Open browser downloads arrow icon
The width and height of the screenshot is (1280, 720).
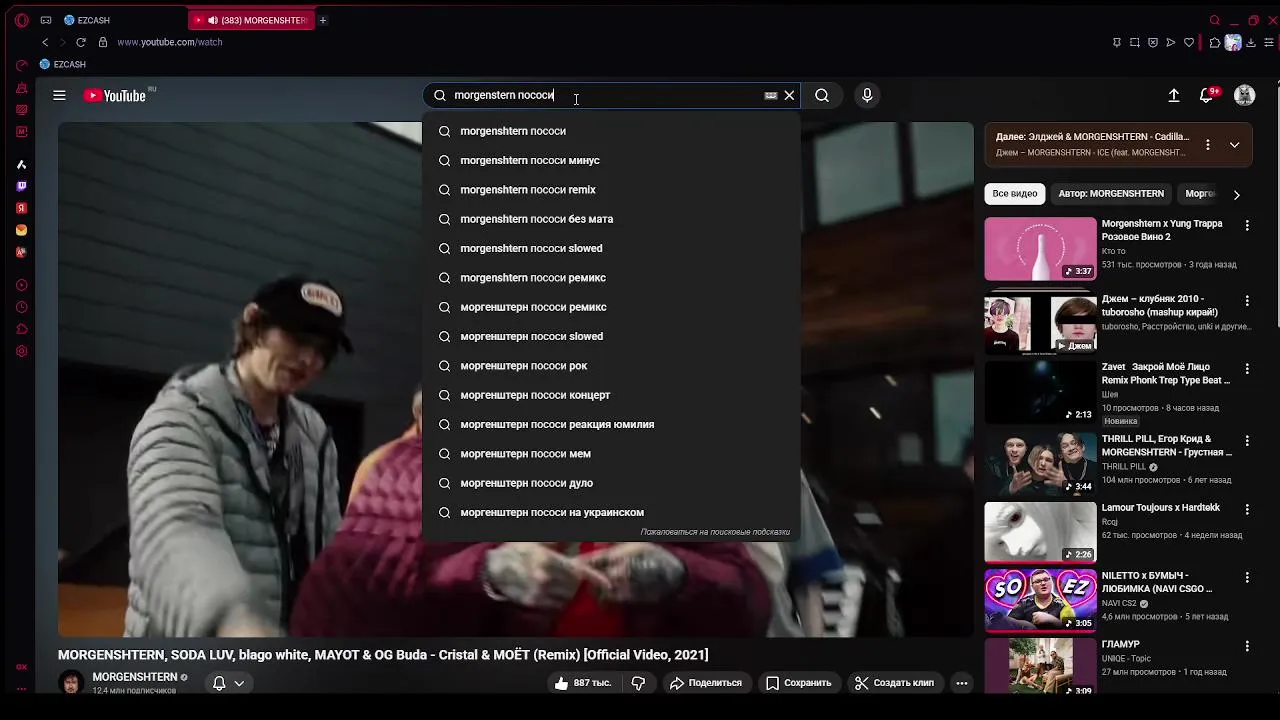pyautogui.click(x=1251, y=42)
